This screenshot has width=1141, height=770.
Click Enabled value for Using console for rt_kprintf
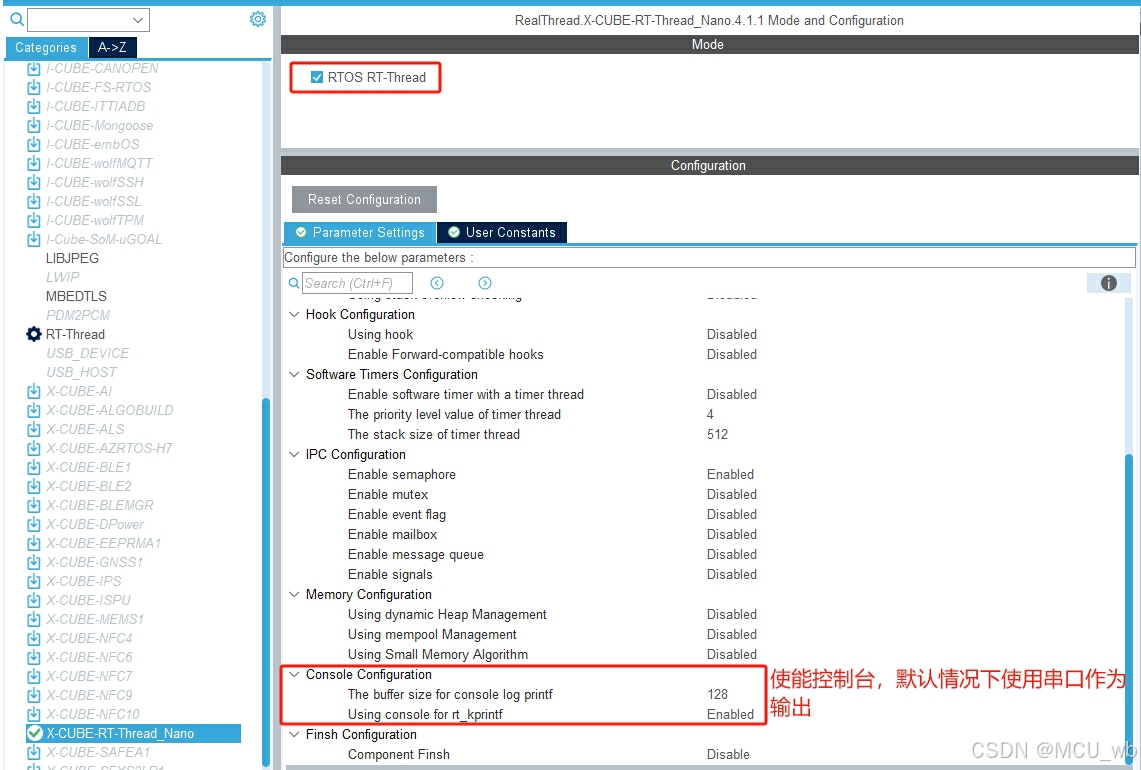730,714
